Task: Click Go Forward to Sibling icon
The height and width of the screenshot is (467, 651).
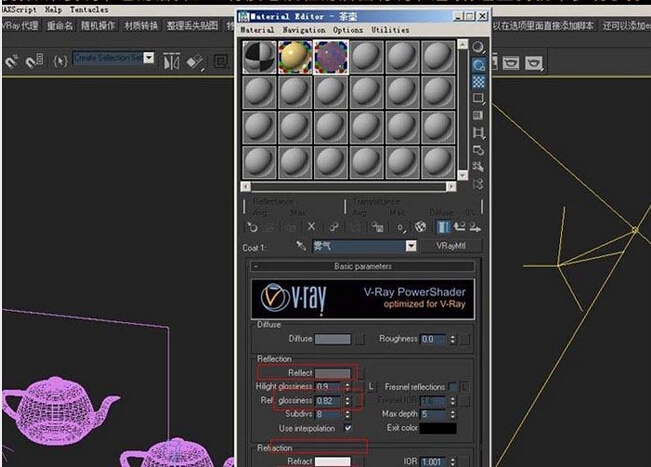Action: (x=475, y=227)
